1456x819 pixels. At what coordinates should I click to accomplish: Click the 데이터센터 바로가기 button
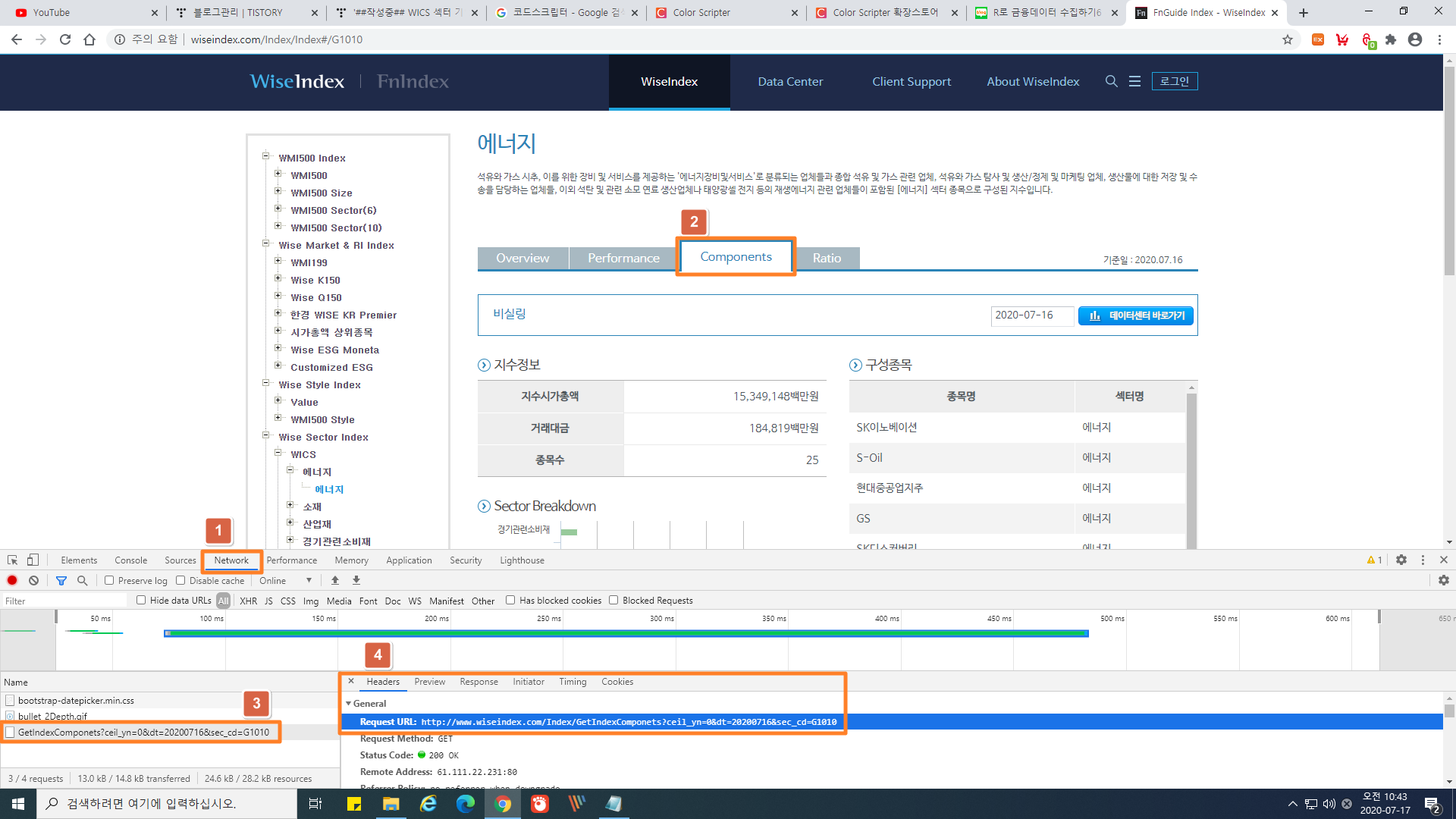coord(1135,315)
